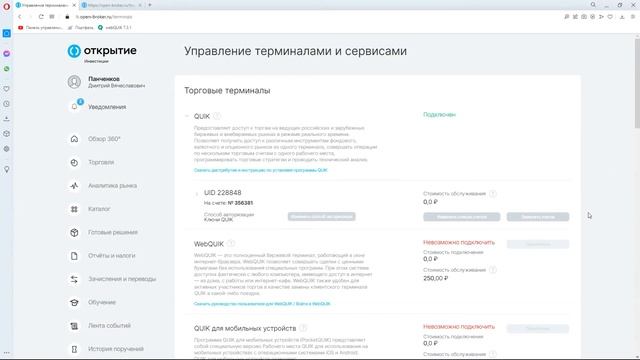This screenshot has width=640, height=360.
Task: Click the lightbulb icon in Opera sidebar
Action: pyautogui.click(x=7, y=169)
